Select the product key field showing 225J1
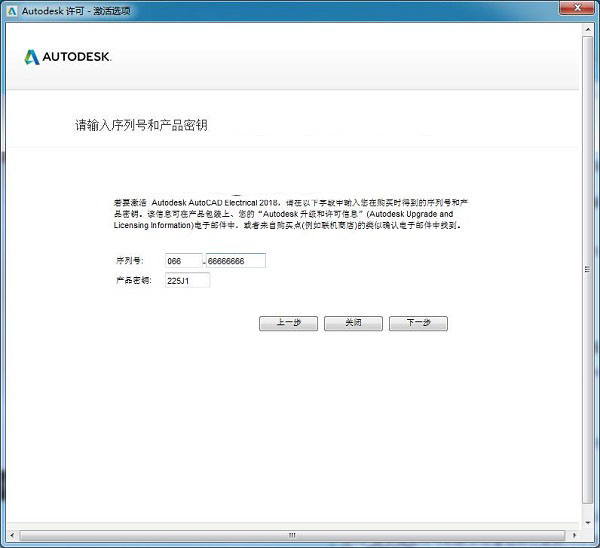The image size is (600, 548). point(188,281)
